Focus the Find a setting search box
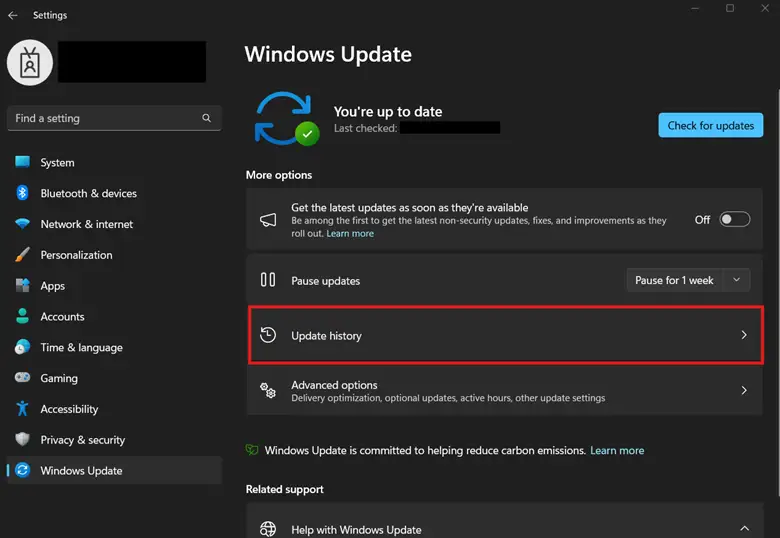 [114, 118]
